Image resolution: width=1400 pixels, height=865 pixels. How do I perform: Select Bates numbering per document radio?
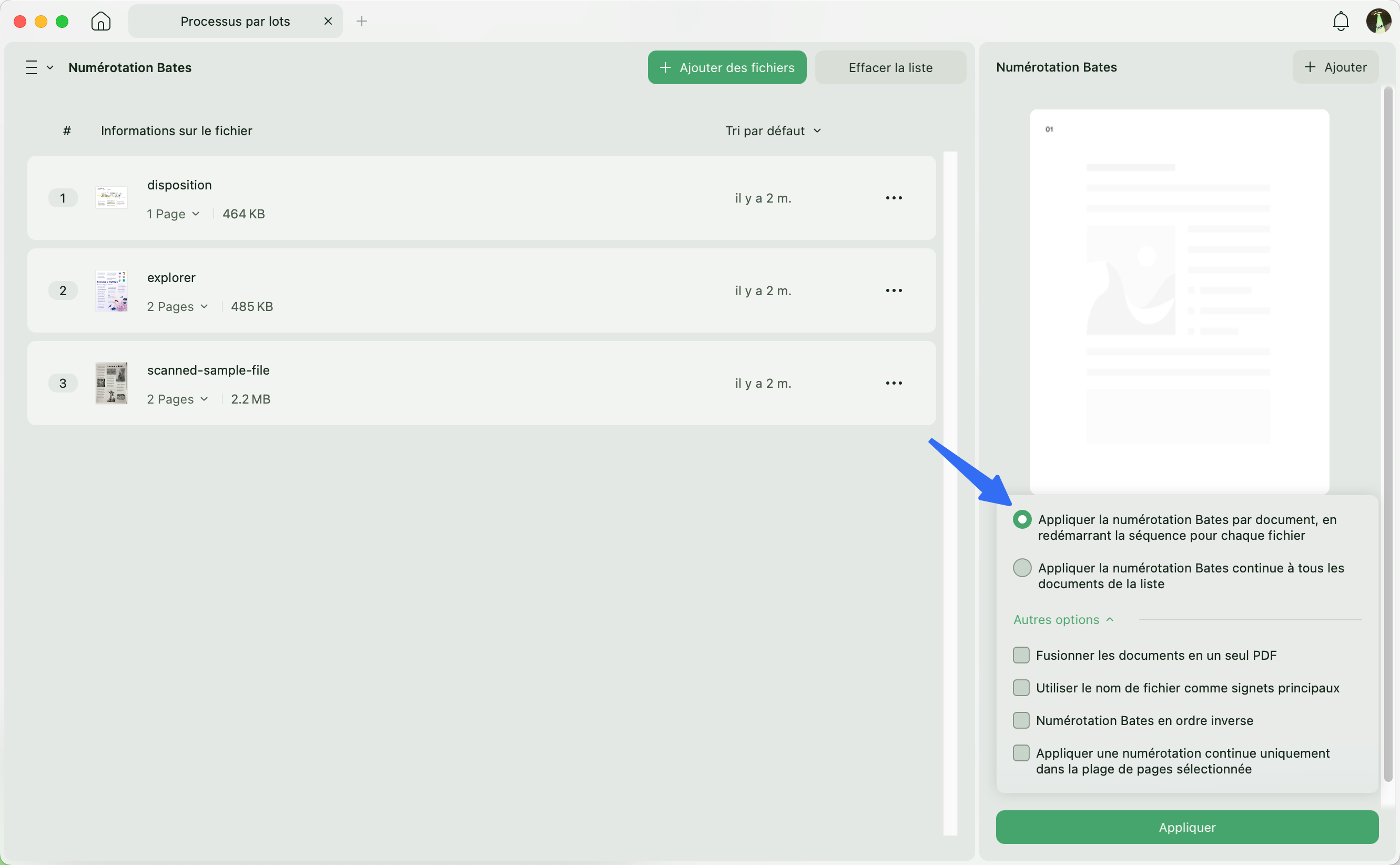point(1021,519)
